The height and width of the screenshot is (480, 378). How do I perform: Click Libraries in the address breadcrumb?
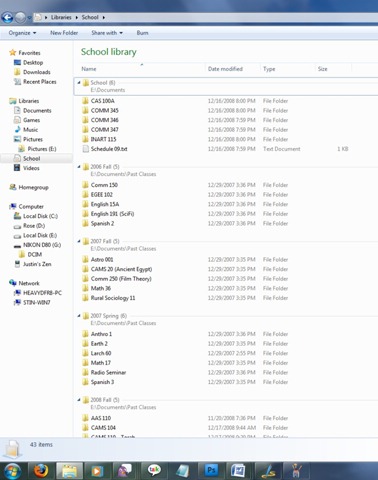pyautogui.click(x=61, y=17)
